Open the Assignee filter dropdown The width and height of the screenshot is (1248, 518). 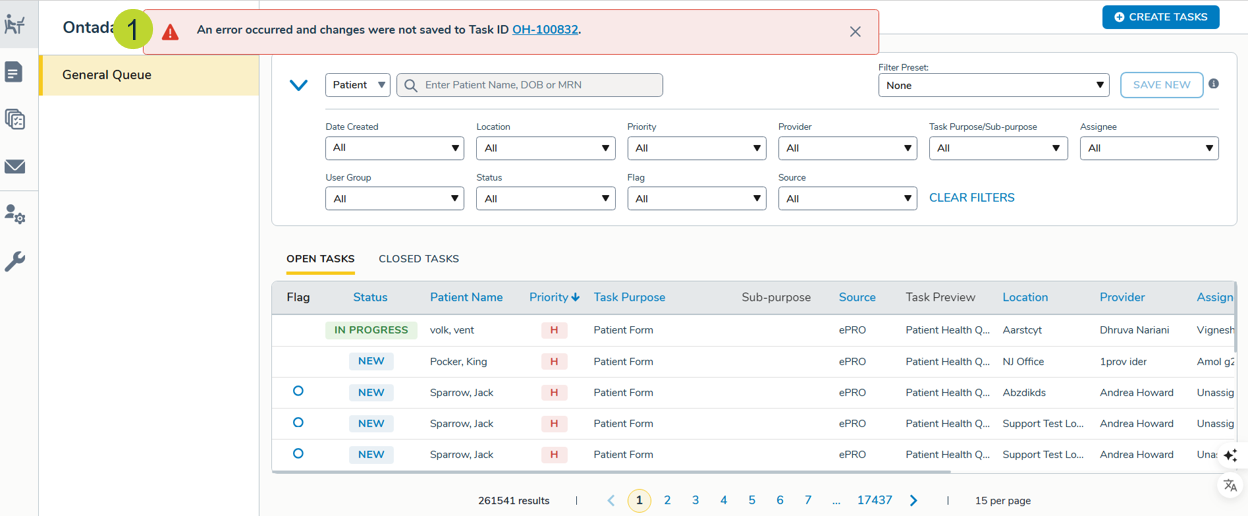click(1149, 148)
